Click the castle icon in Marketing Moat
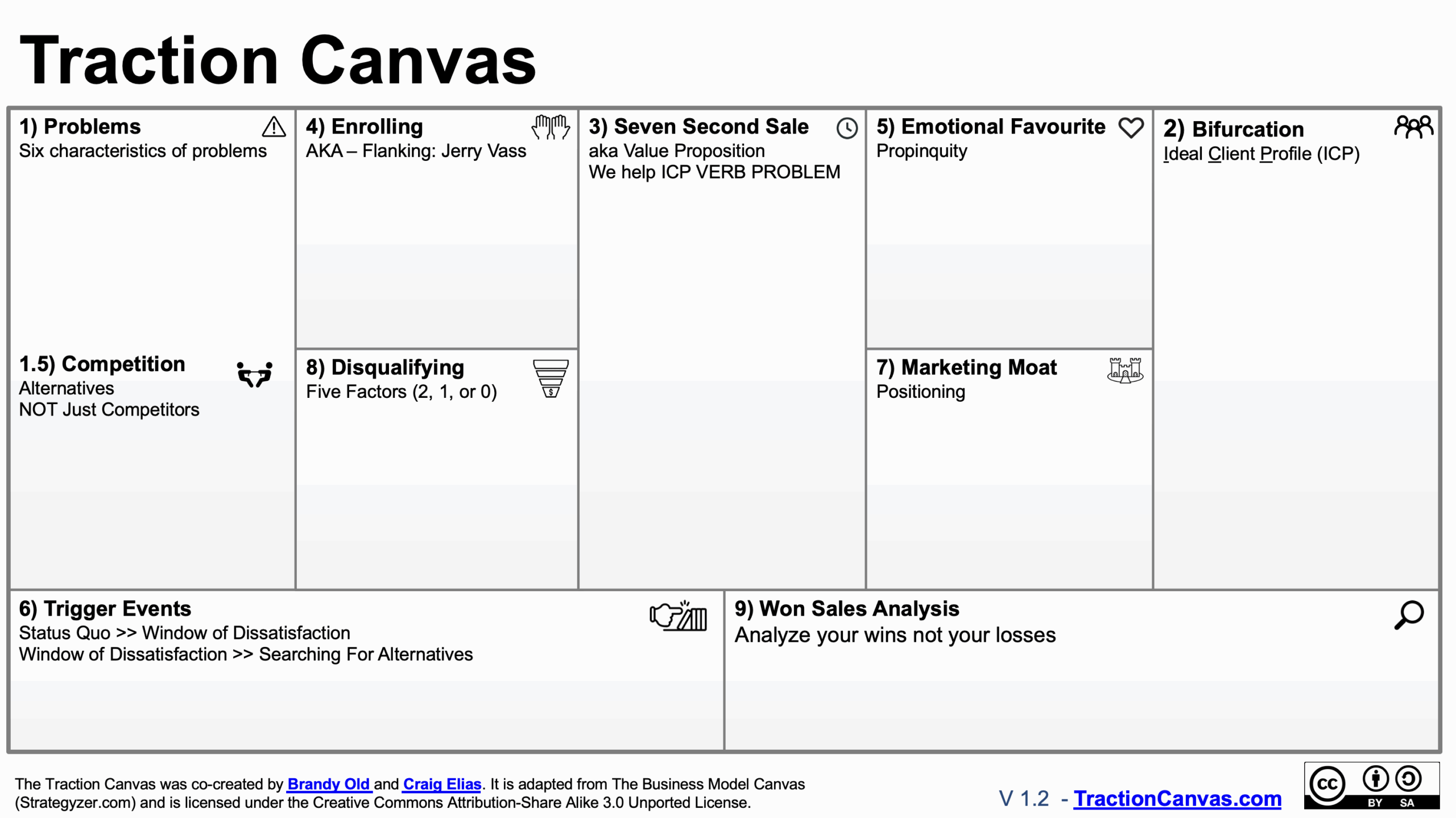This screenshot has height=818, width=1456. [x=1126, y=371]
